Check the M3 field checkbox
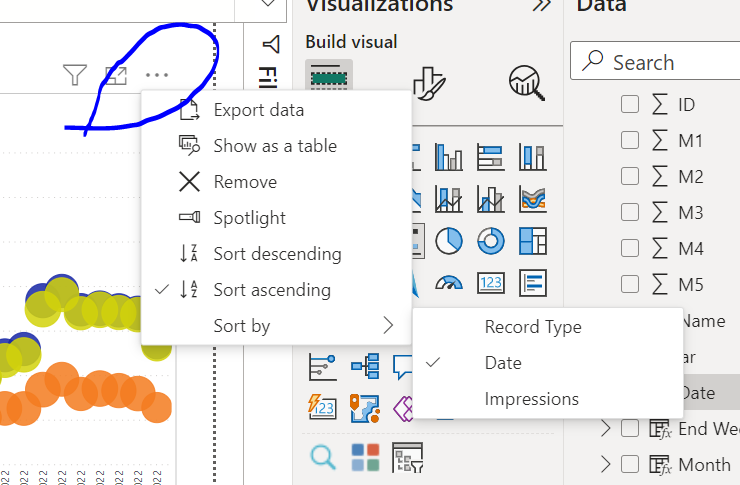This screenshot has width=740, height=485. [630, 212]
